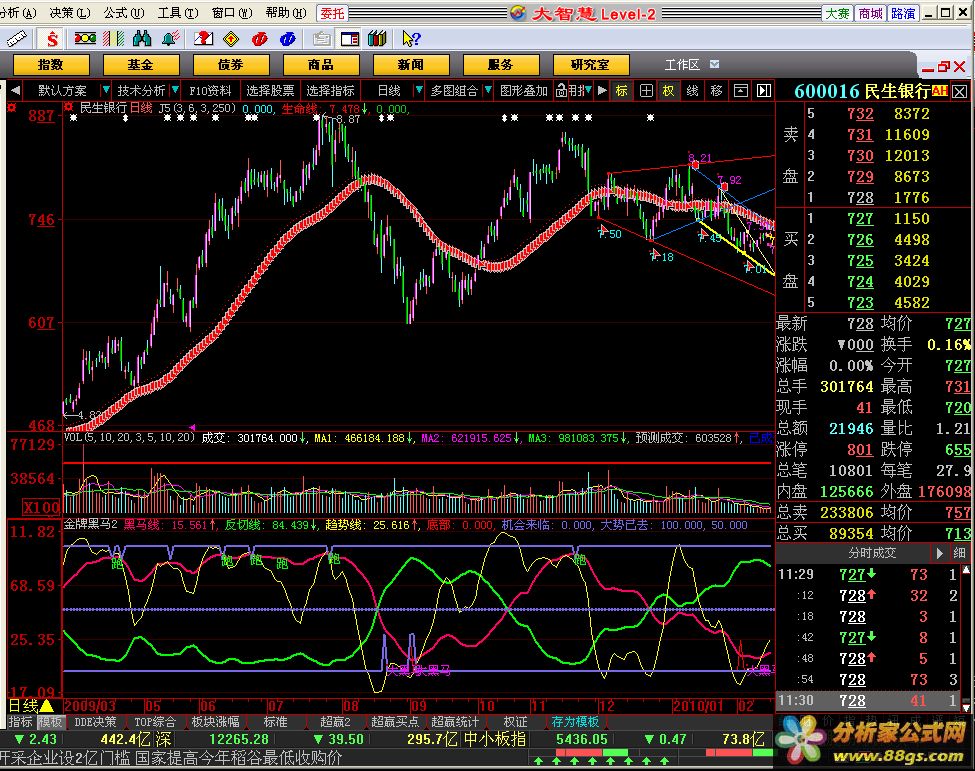Image resolution: width=975 pixels, height=771 pixels.
Task: Toggle the 线 line drawing button
Action: (x=693, y=91)
